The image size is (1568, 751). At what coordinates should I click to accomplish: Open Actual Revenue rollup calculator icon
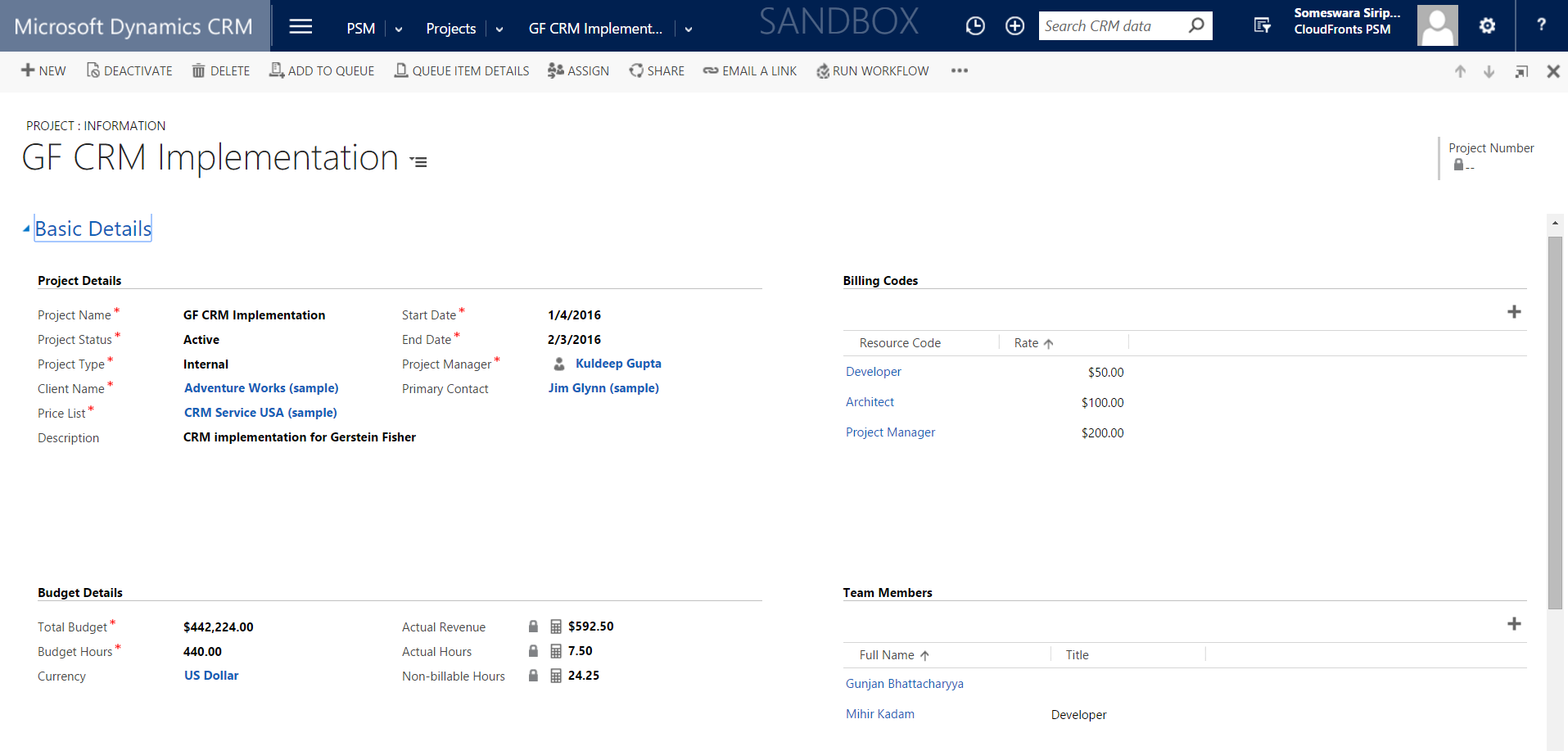coord(556,627)
